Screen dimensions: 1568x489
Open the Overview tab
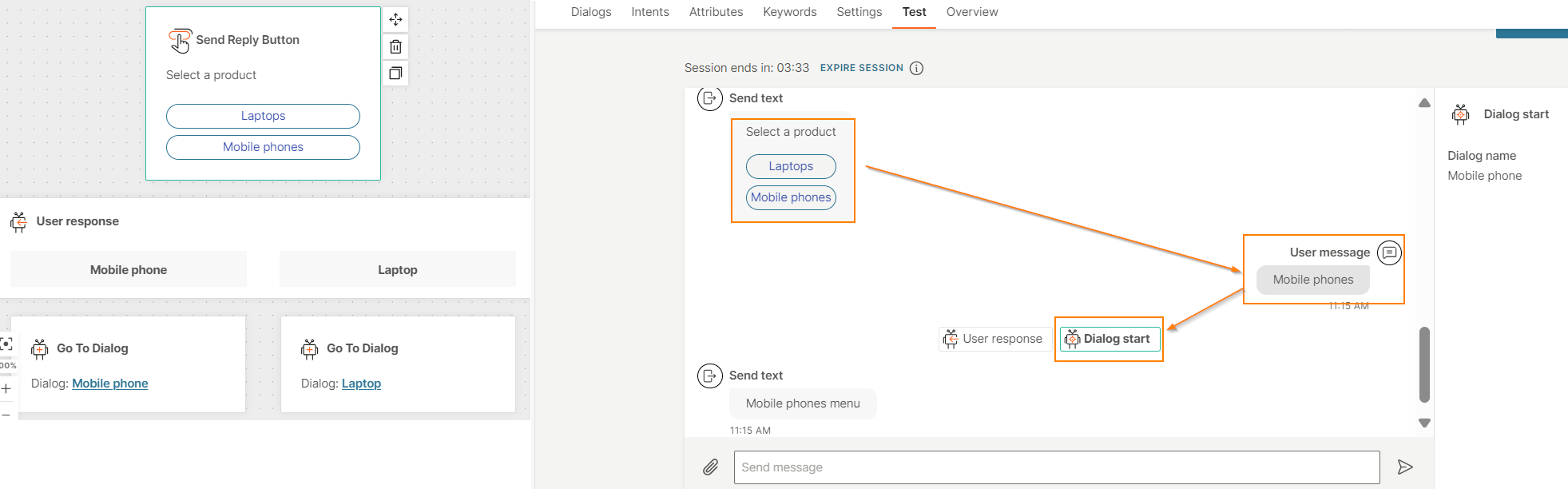click(x=971, y=12)
